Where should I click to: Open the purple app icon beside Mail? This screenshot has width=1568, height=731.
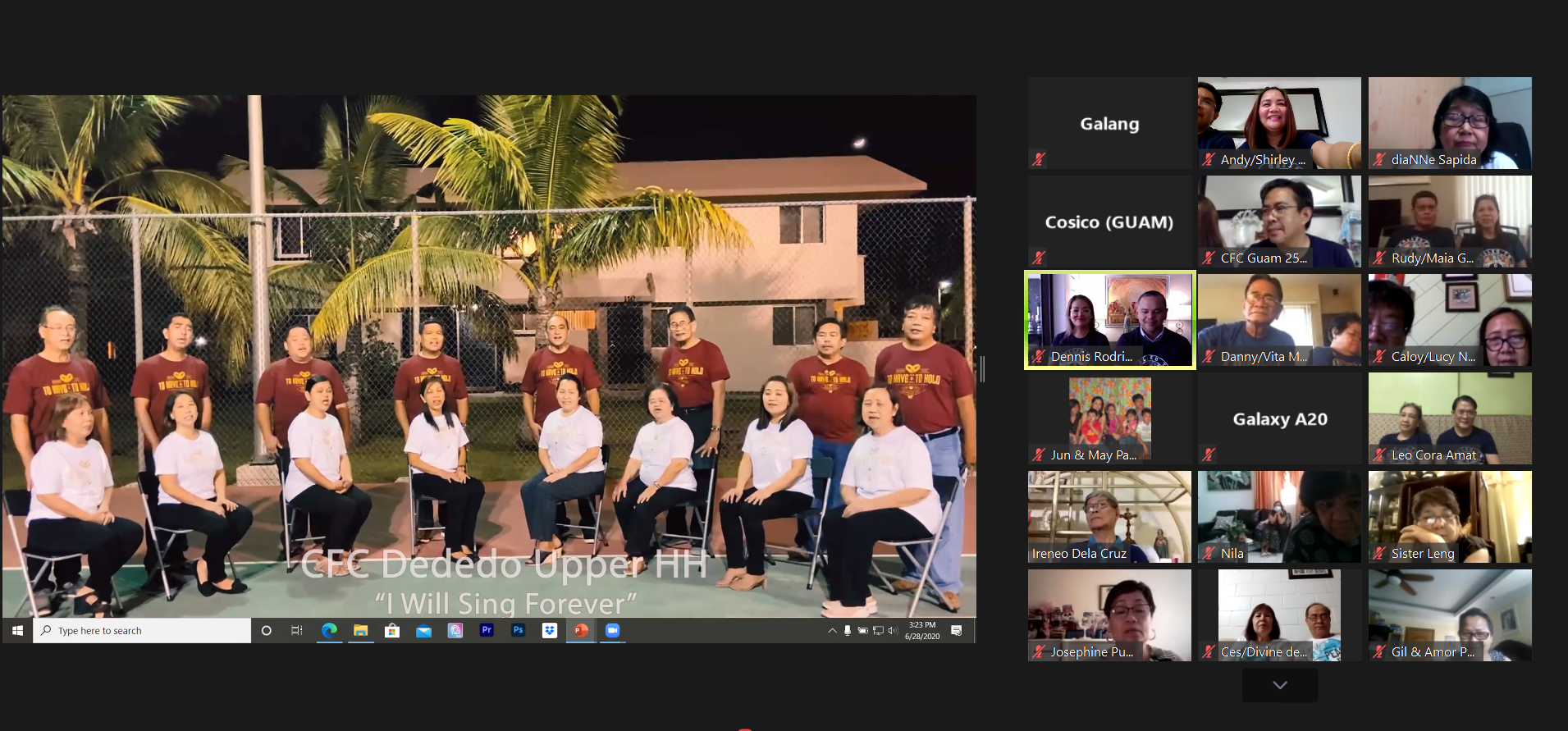click(x=455, y=630)
